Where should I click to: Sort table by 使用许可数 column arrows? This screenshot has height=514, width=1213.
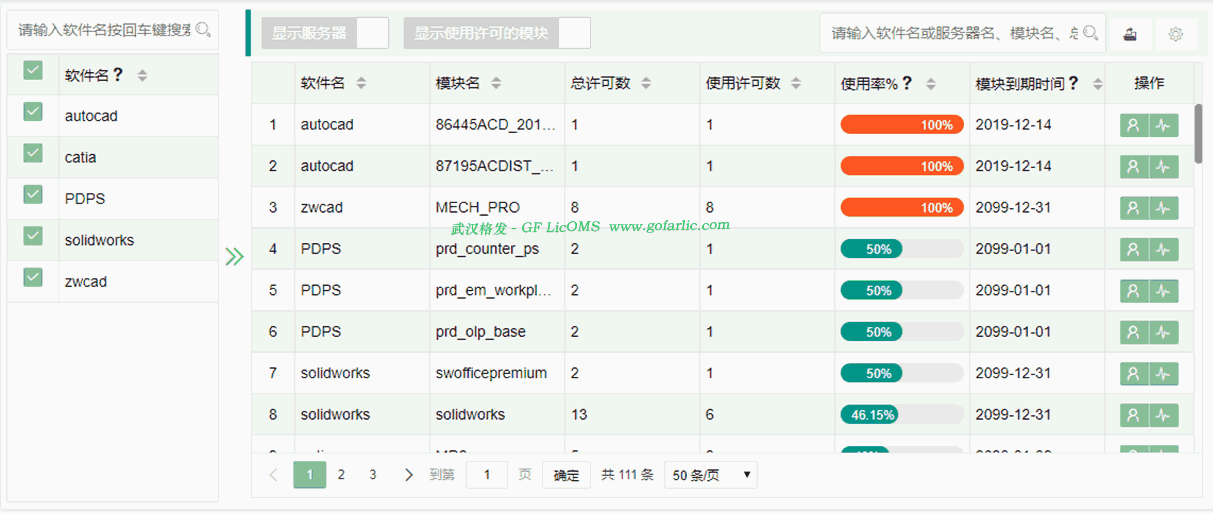click(x=796, y=83)
